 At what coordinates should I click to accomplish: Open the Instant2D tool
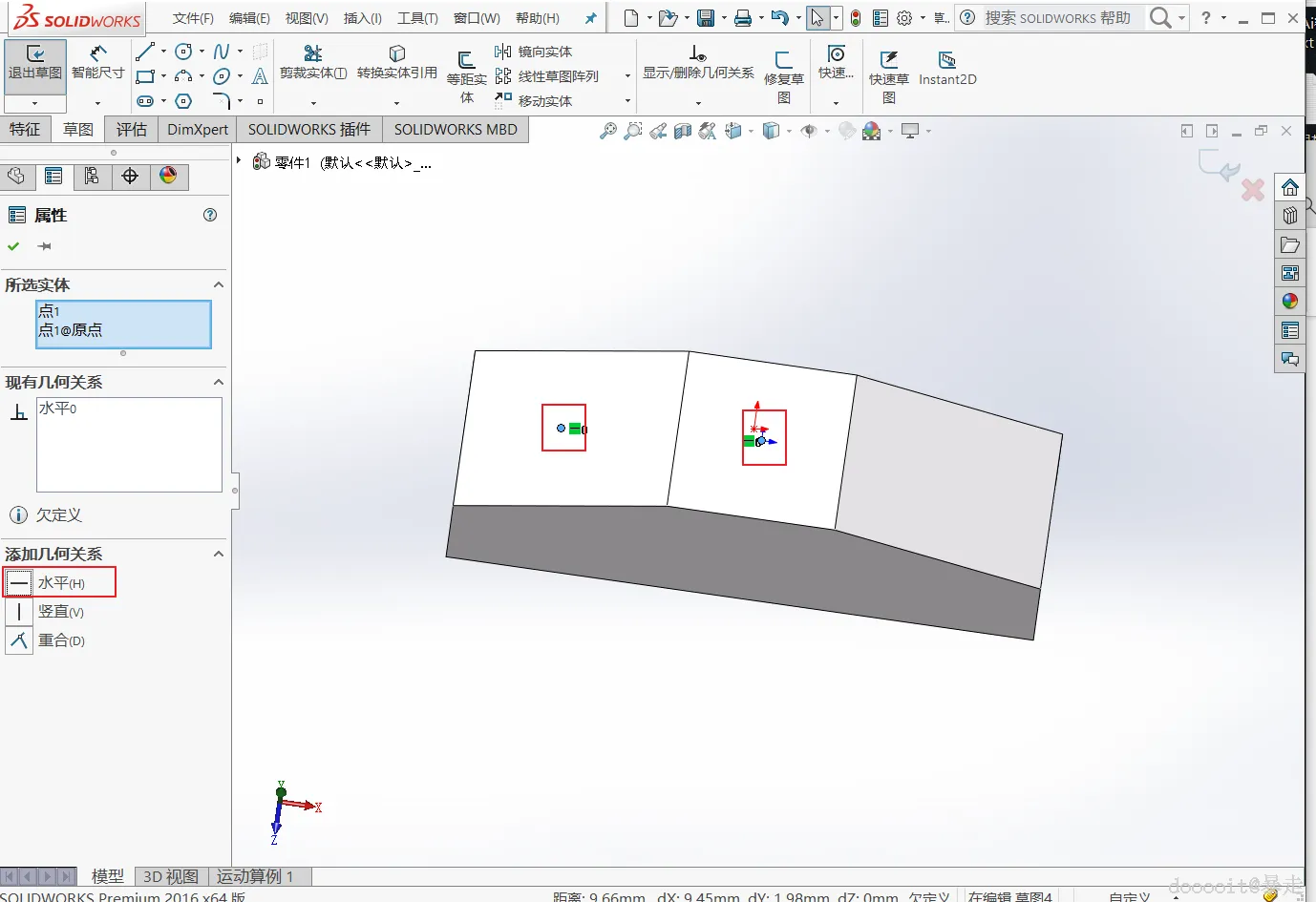pos(947,69)
